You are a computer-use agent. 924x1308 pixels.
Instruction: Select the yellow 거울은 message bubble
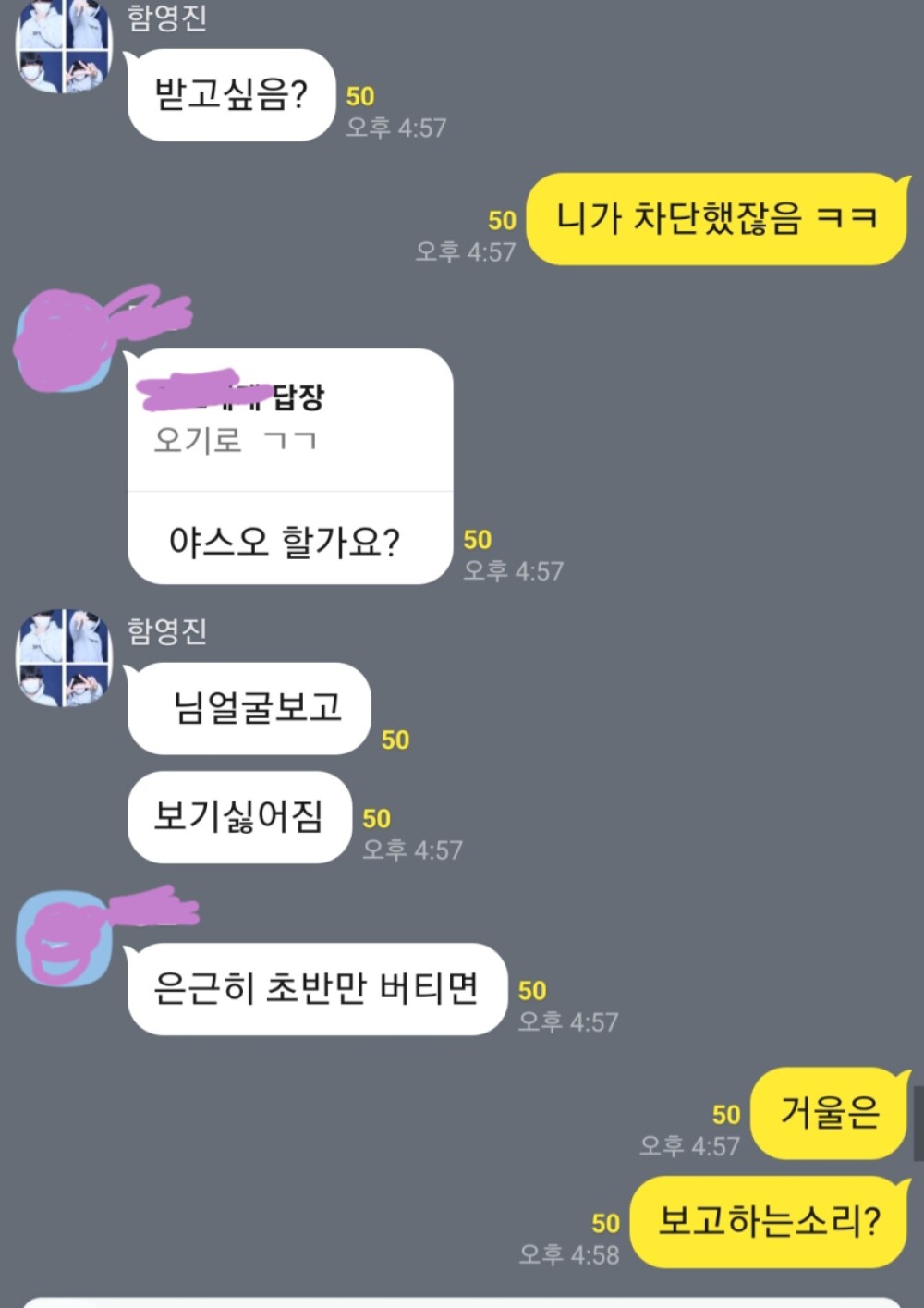(x=830, y=1113)
